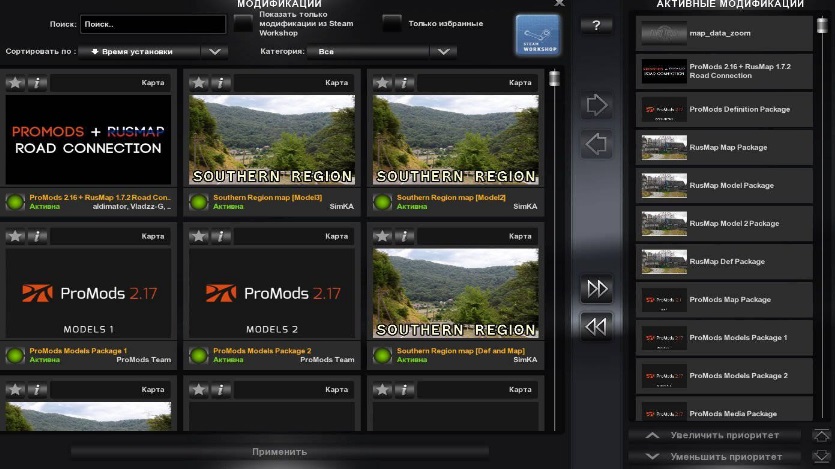Click the right arrow to activate mod
This screenshot has height=469, width=835.
[x=597, y=105]
